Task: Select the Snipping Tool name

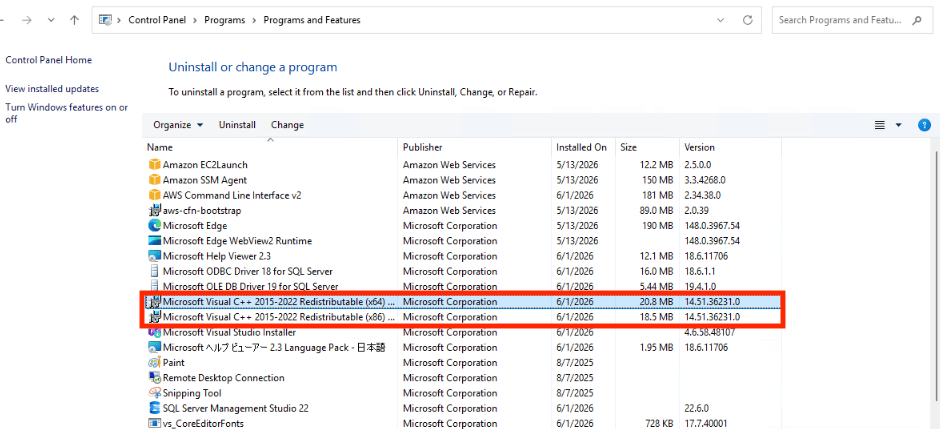Action: (x=192, y=393)
